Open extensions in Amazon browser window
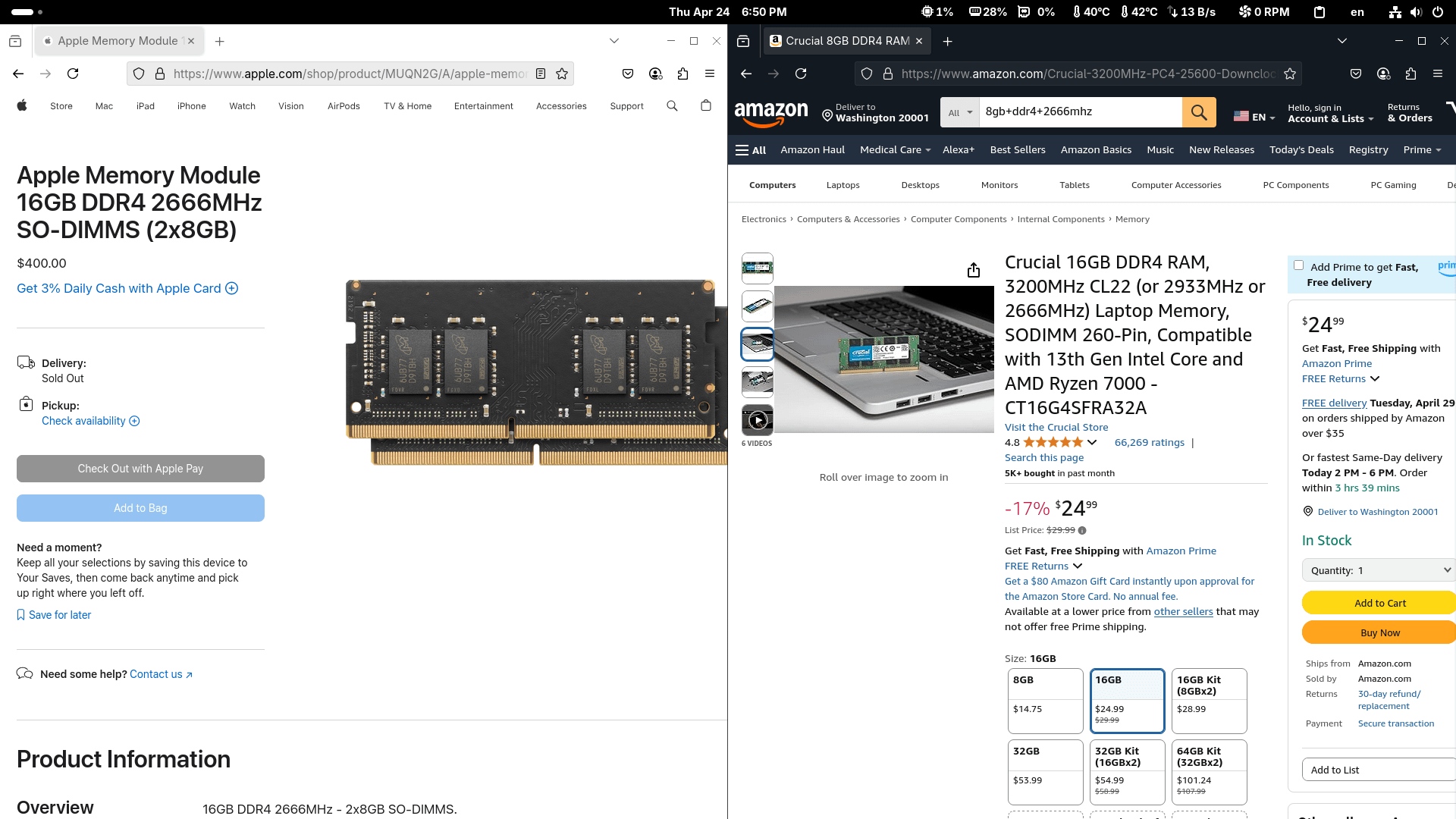 [x=1410, y=74]
